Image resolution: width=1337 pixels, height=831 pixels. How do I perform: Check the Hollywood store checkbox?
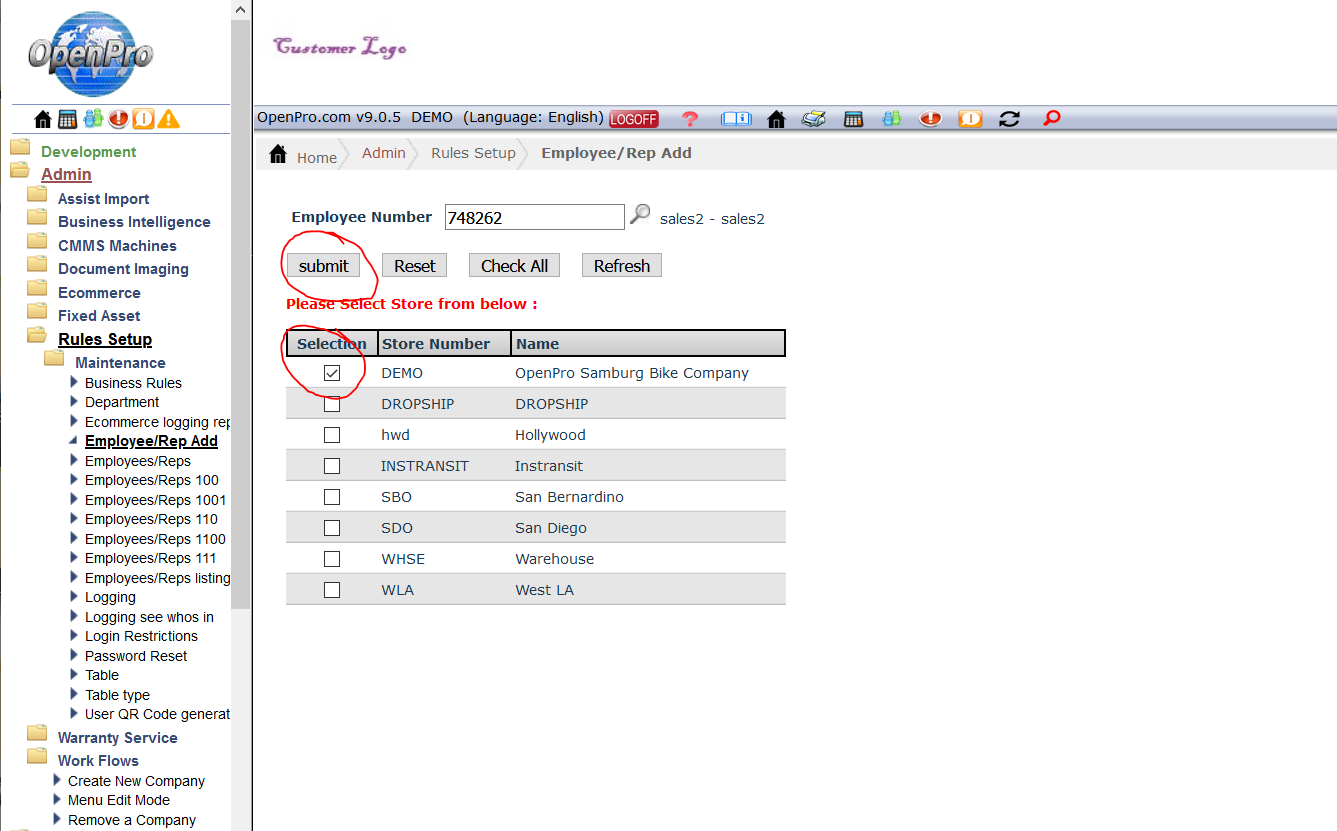click(x=332, y=435)
